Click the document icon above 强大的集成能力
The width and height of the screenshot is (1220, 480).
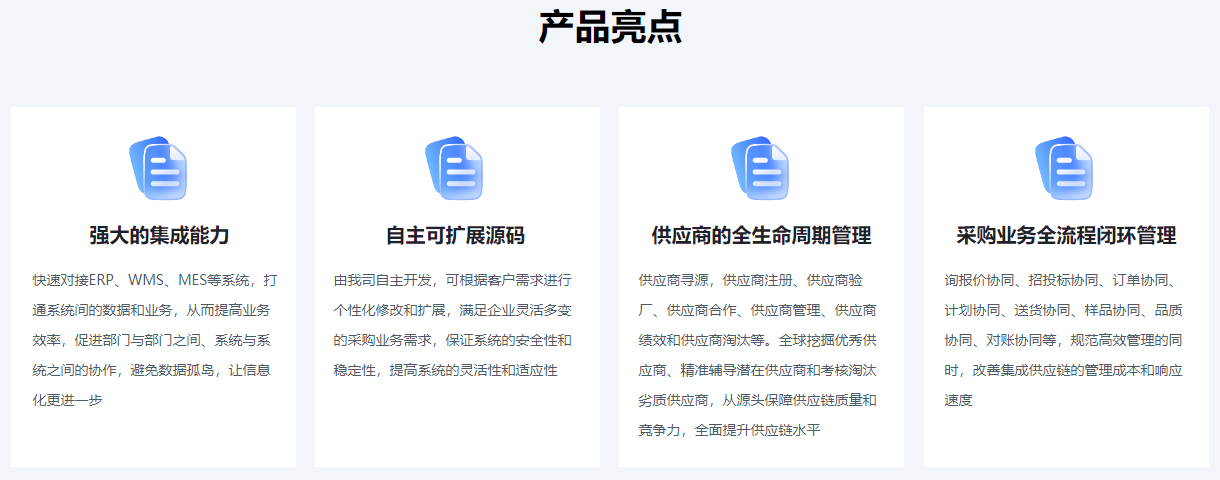pyautogui.click(x=158, y=167)
